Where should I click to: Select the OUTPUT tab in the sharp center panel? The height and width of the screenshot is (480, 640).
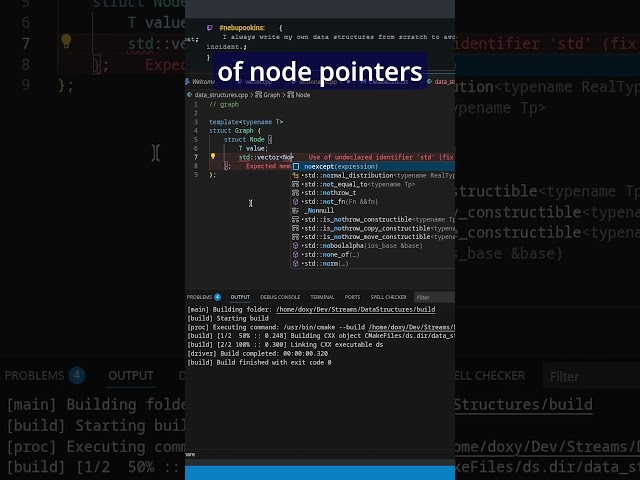240,297
